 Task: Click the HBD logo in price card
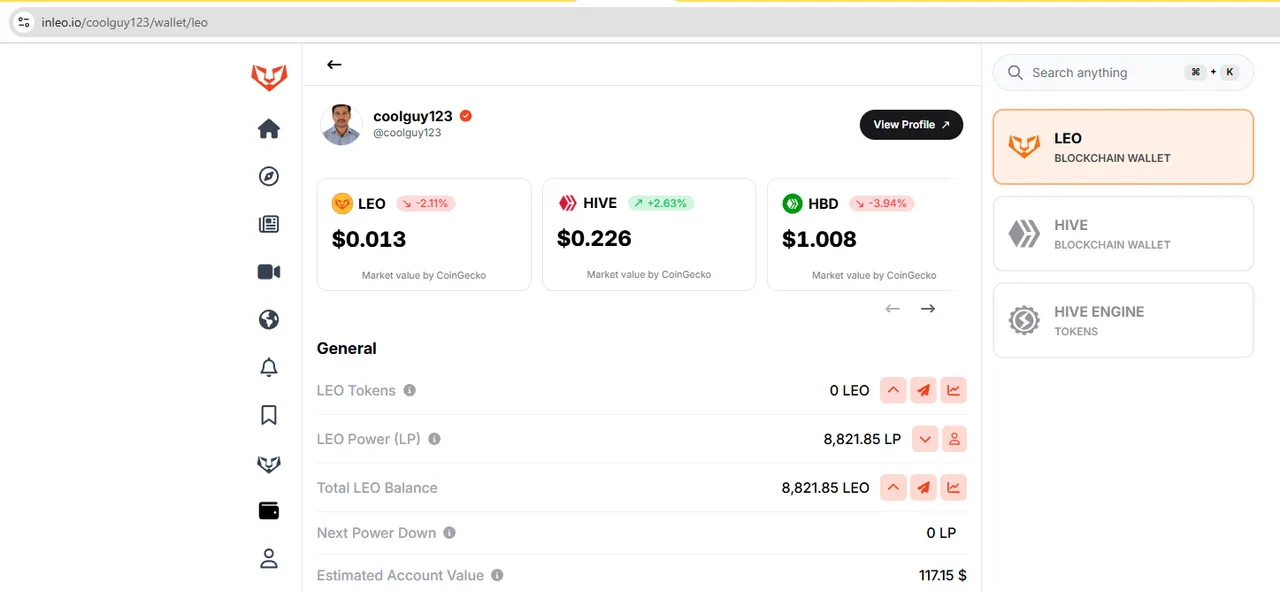792,203
